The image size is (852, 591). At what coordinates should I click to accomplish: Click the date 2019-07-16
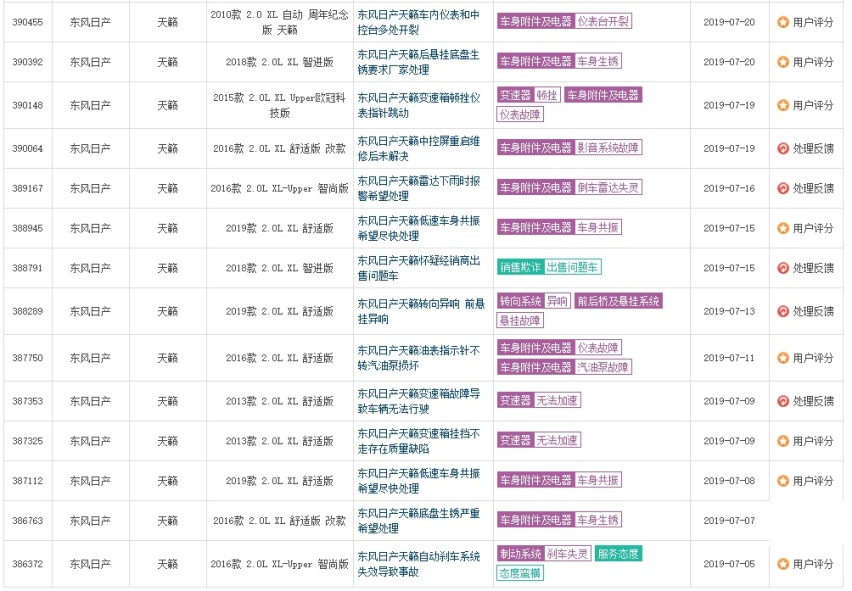(x=729, y=188)
